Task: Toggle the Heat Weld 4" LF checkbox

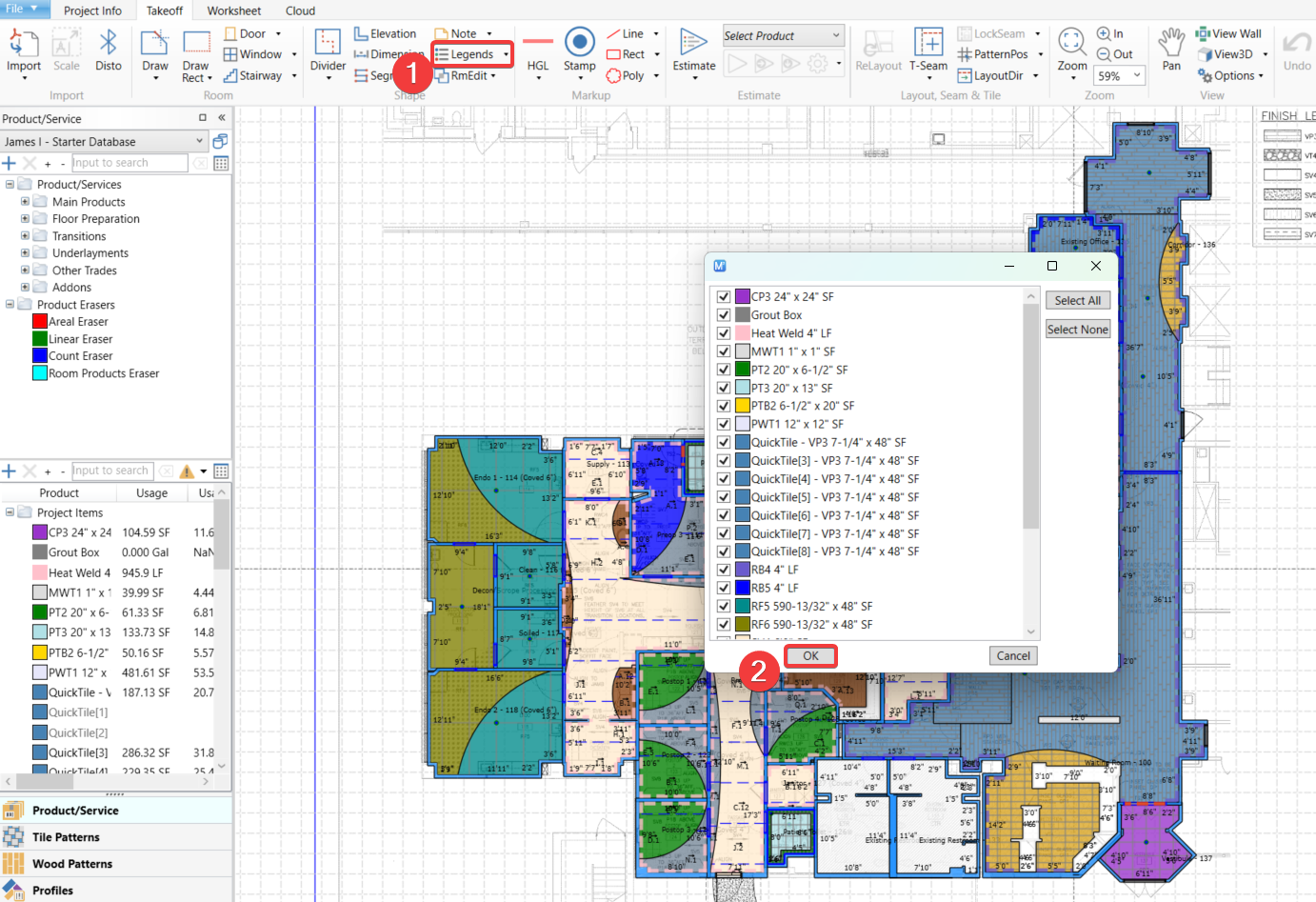Action: [x=724, y=333]
